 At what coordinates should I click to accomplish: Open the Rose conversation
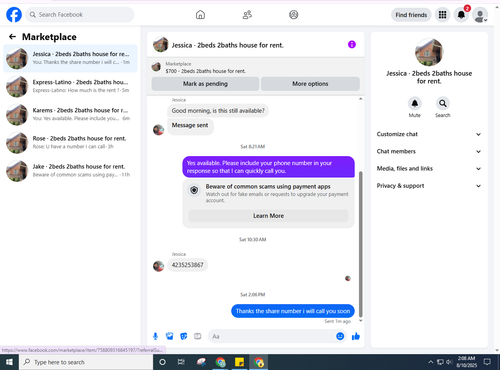(70, 142)
